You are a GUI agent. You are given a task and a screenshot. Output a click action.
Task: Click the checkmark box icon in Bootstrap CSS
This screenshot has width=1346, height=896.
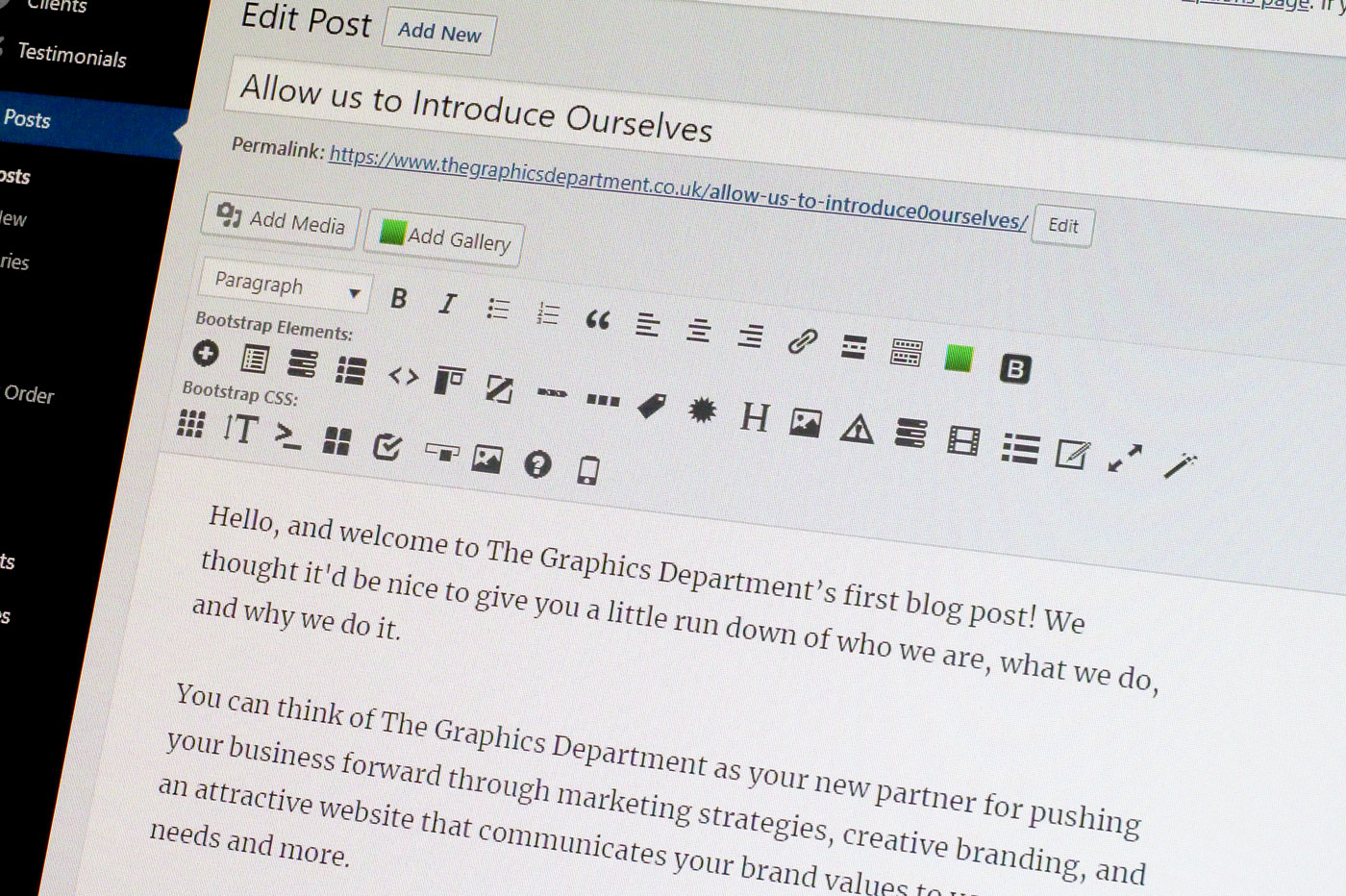(387, 447)
